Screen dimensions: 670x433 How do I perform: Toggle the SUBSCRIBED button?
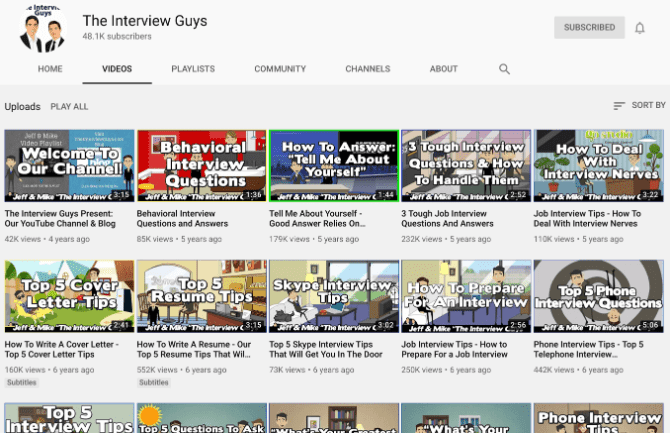(x=589, y=27)
